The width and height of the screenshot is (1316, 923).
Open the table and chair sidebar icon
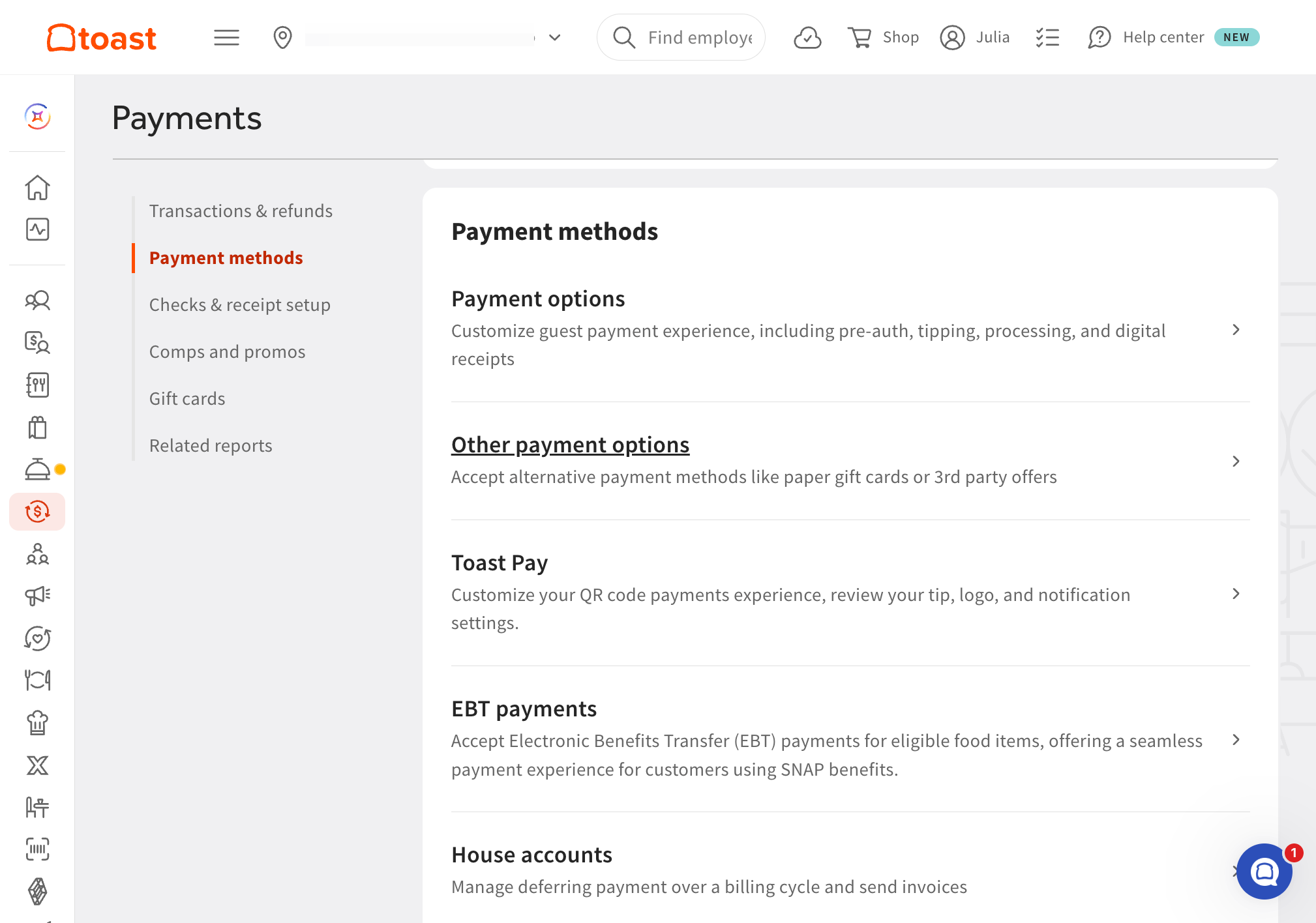click(38, 808)
